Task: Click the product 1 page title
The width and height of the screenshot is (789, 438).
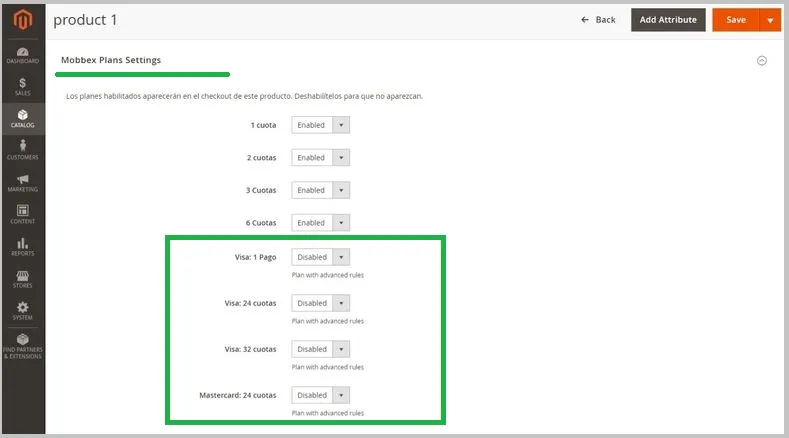Action: tap(85, 20)
